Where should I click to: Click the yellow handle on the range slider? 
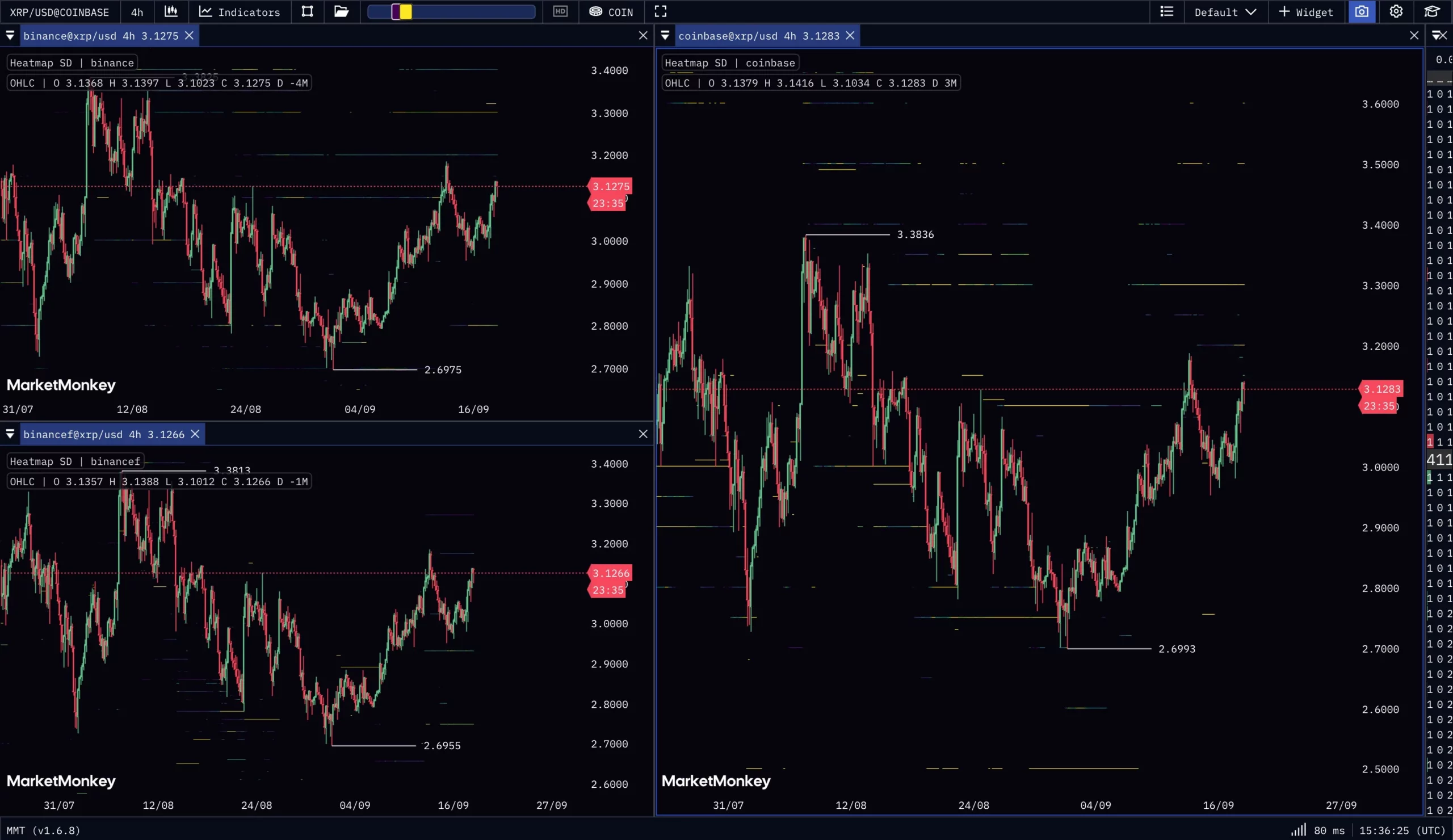pos(406,11)
